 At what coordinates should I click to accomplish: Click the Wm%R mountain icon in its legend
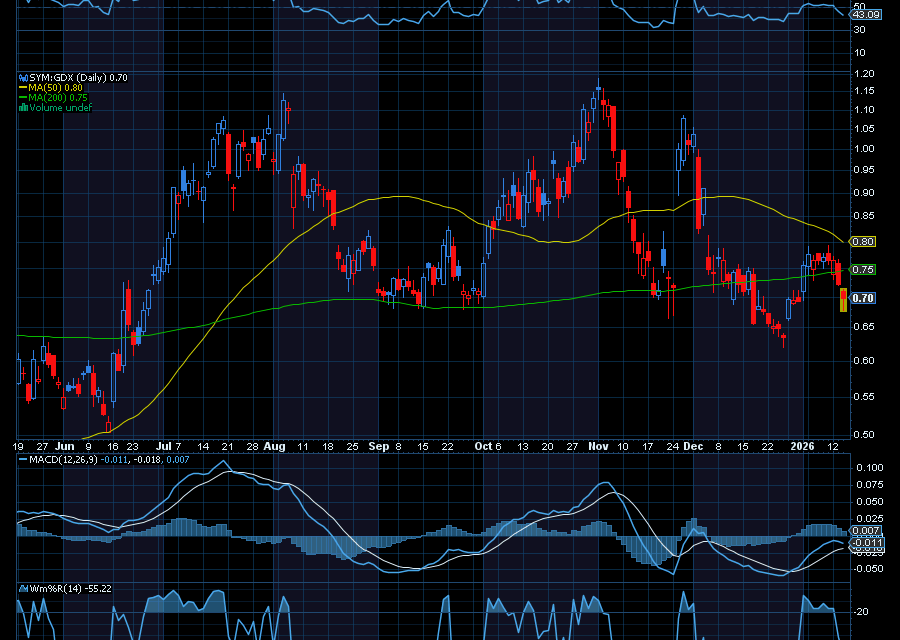[22, 588]
